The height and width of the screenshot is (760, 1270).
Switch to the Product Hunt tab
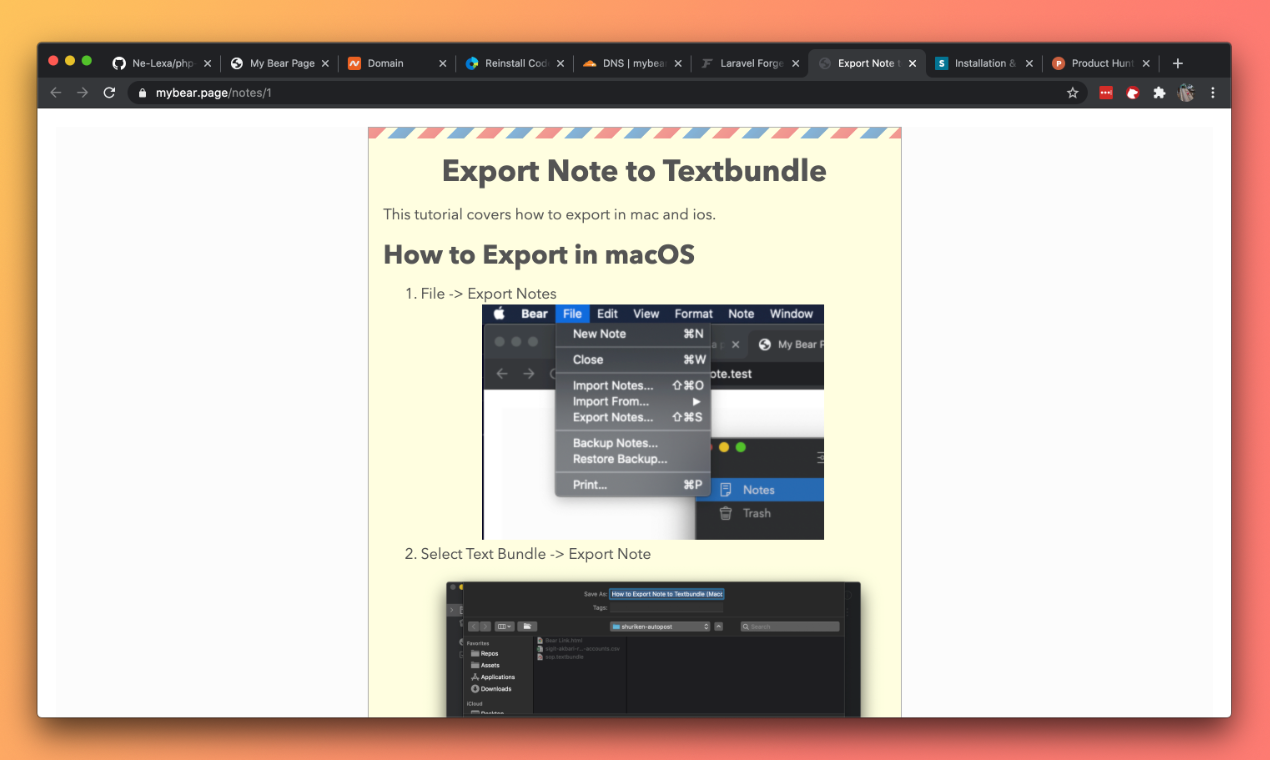pos(1100,63)
